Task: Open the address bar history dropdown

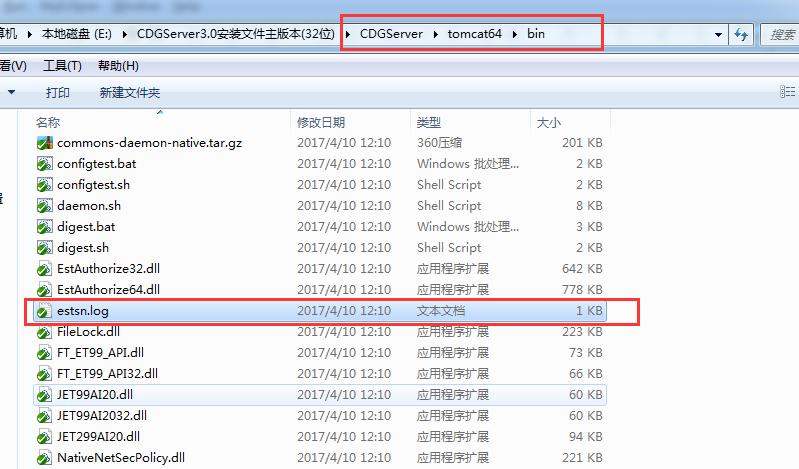Action: (x=719, y=35)
